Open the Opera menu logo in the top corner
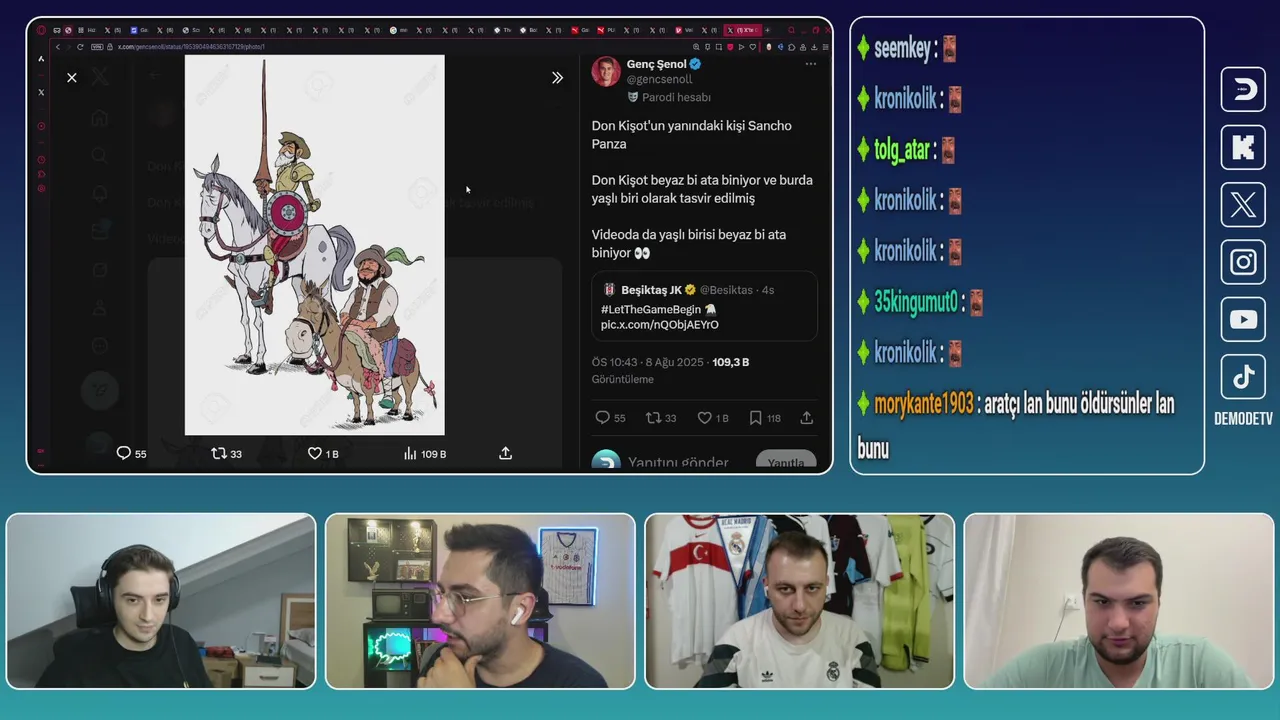Viewport: 1280px width, 720px height. [41, 30]
